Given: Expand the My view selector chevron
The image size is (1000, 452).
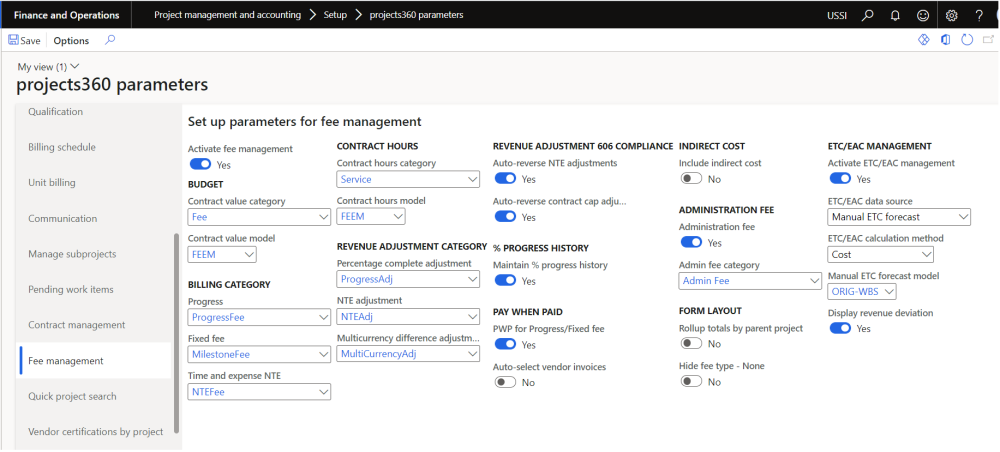Looking at the screenshot, I should (x=75, y=66).
